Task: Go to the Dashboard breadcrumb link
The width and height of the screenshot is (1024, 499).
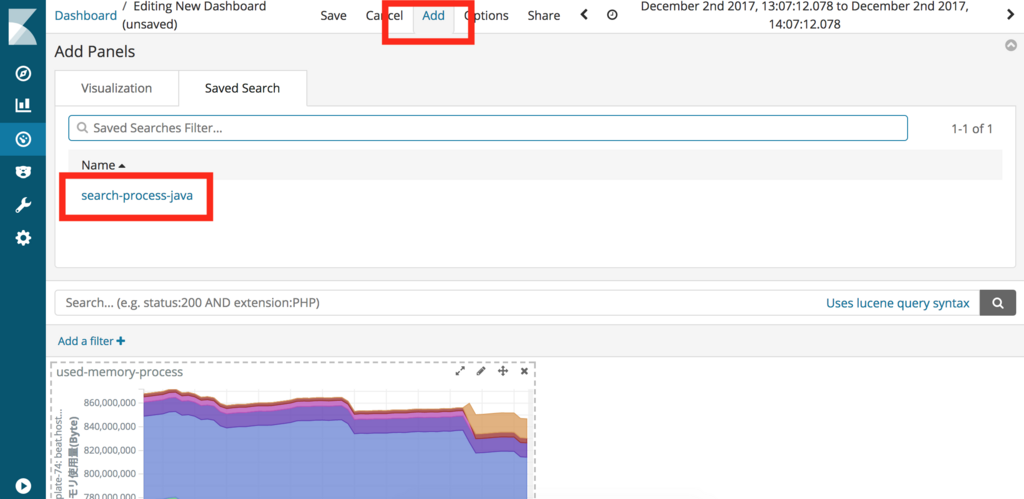Action: coord(86,16)
